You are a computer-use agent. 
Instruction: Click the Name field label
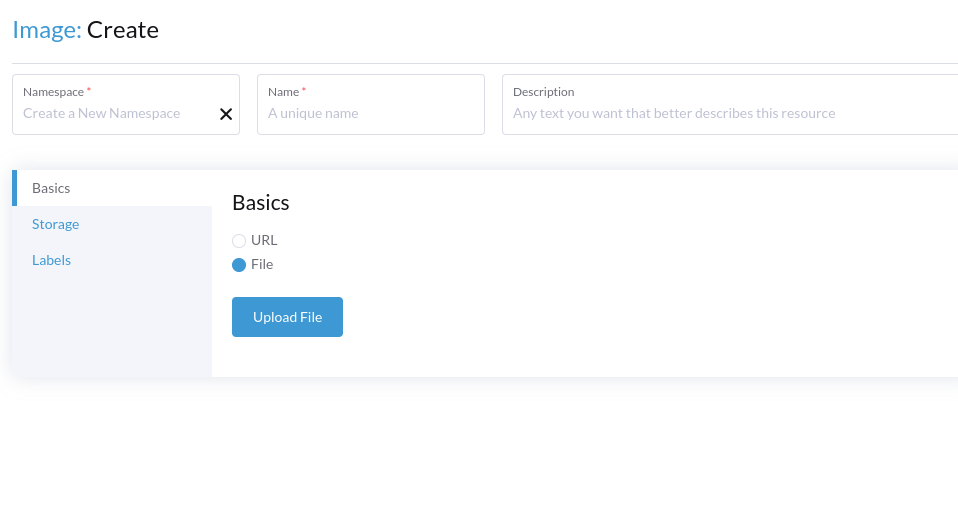284,92
